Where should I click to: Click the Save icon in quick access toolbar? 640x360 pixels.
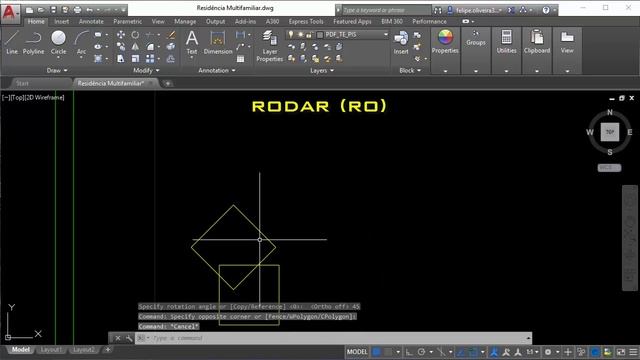[53, 10]
